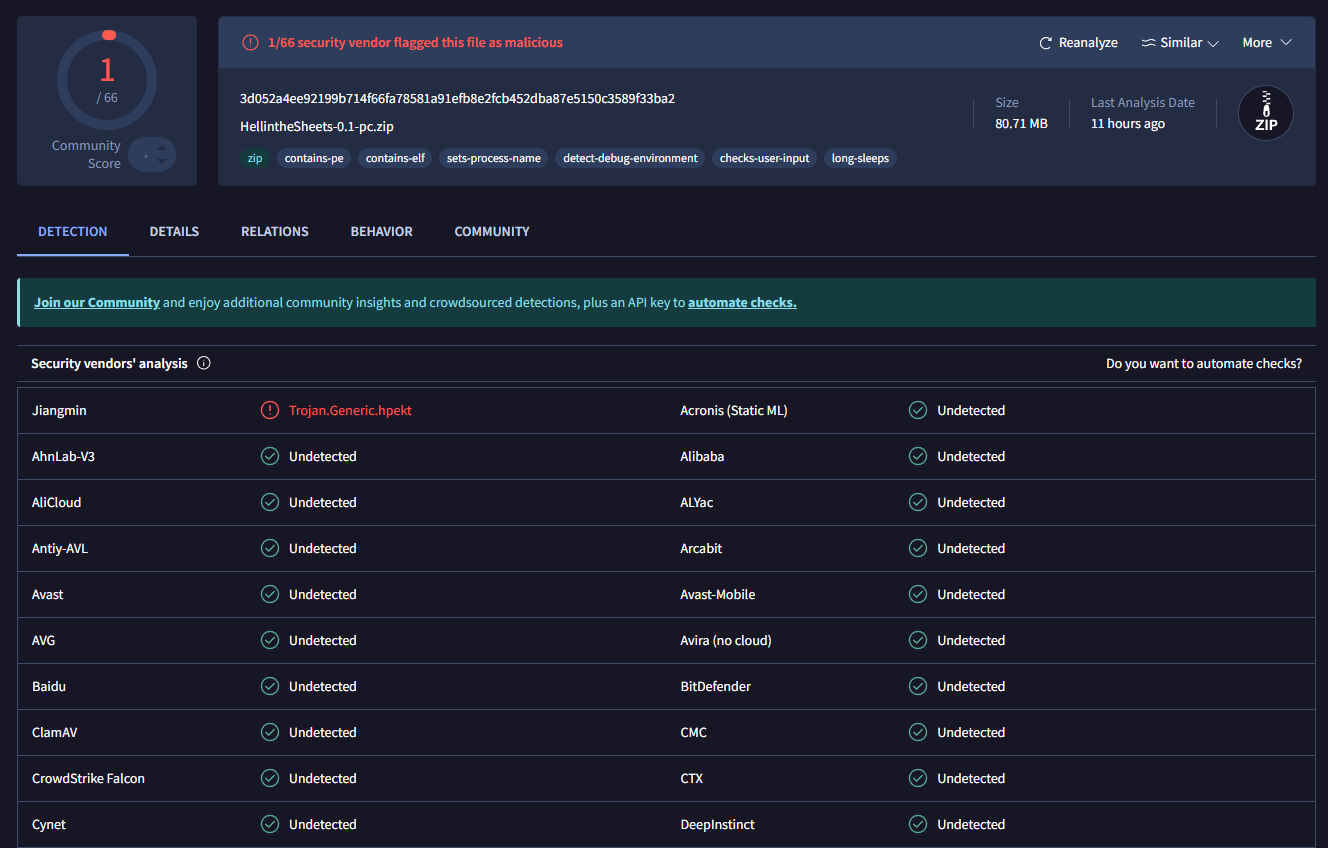Click the file SHA-256 hash text
This screenshot has width=1328, height=848.
457,98
